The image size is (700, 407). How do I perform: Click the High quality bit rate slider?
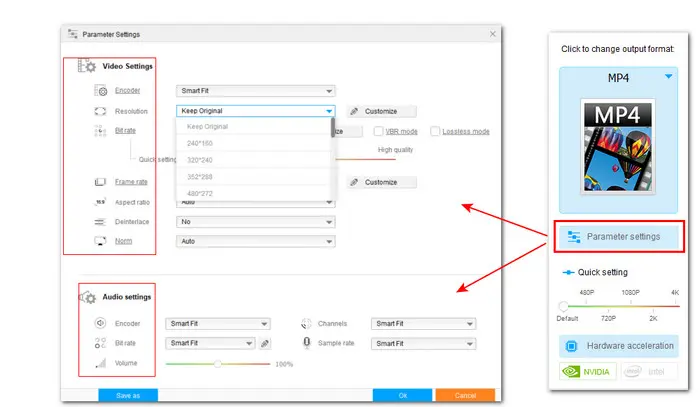pyautogui.click(x=365, y=159)
